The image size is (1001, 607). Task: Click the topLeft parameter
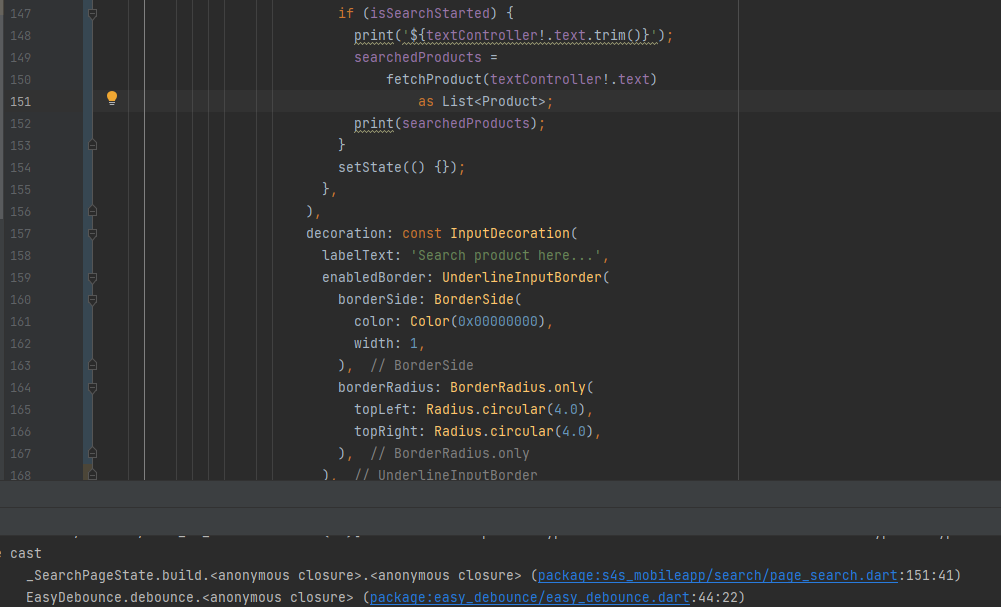click(x=386, y=410)
